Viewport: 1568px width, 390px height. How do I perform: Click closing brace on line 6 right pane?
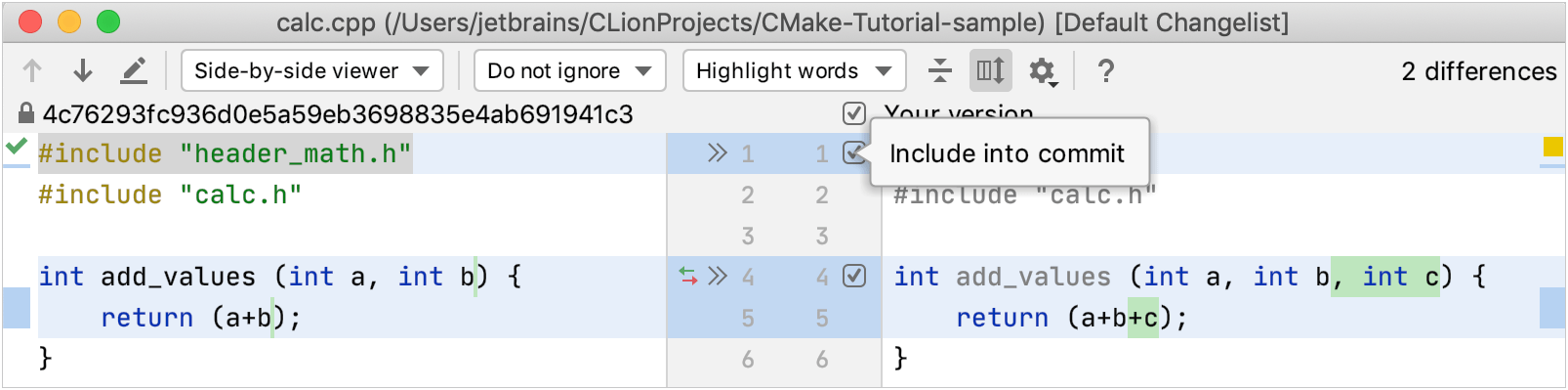(x=900, y=359)
